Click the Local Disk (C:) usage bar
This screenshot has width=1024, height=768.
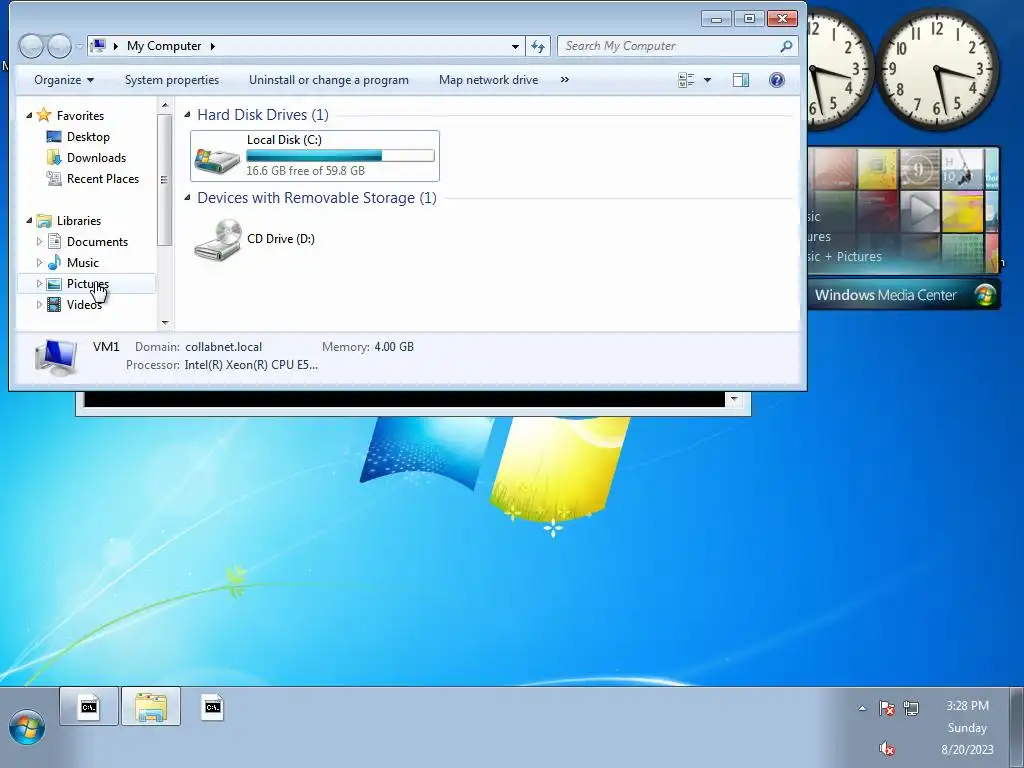pyautogui.click(x=340, y=155)
